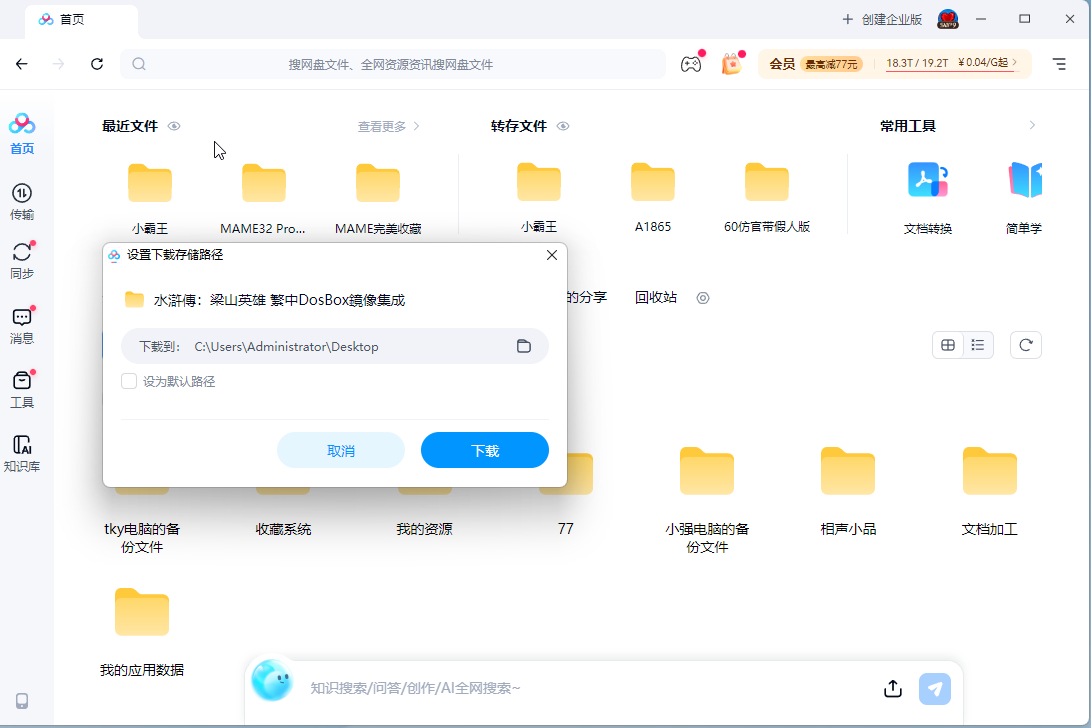This screenshot has height=728, width=1091.
Task: Click the browse folder icon in download path
Action: click(523, 346)
